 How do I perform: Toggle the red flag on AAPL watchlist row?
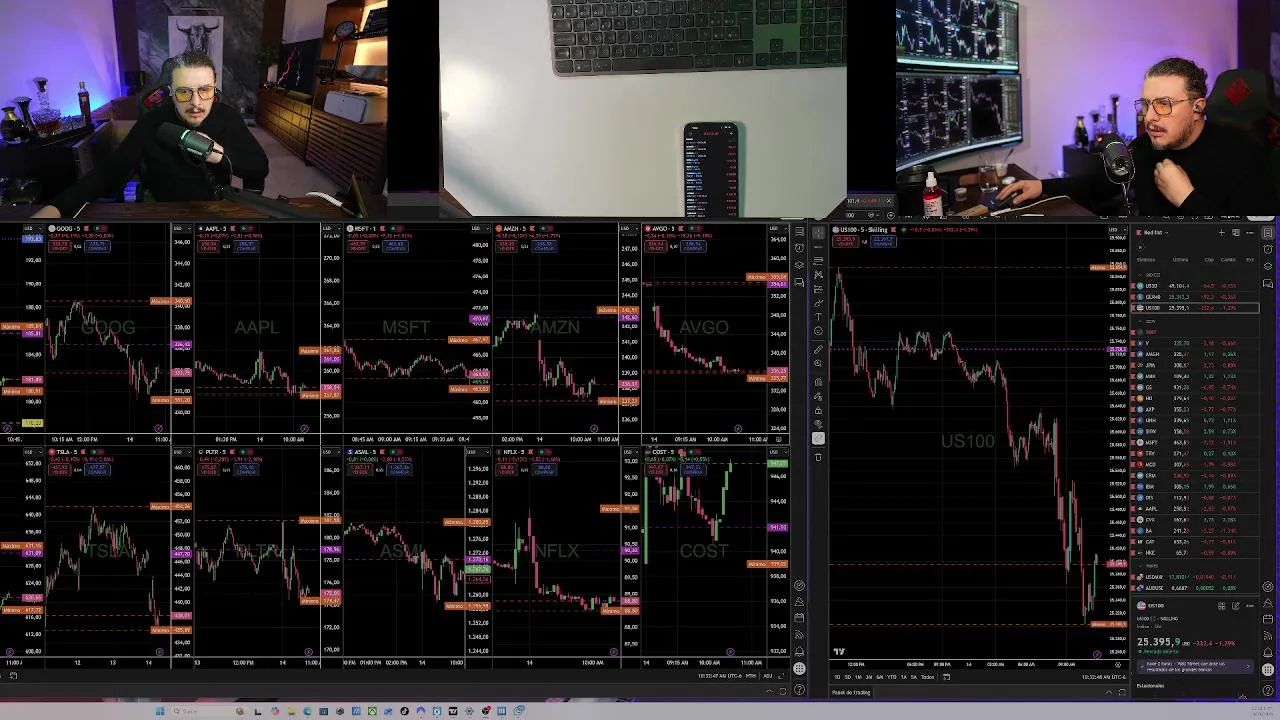1133,508
